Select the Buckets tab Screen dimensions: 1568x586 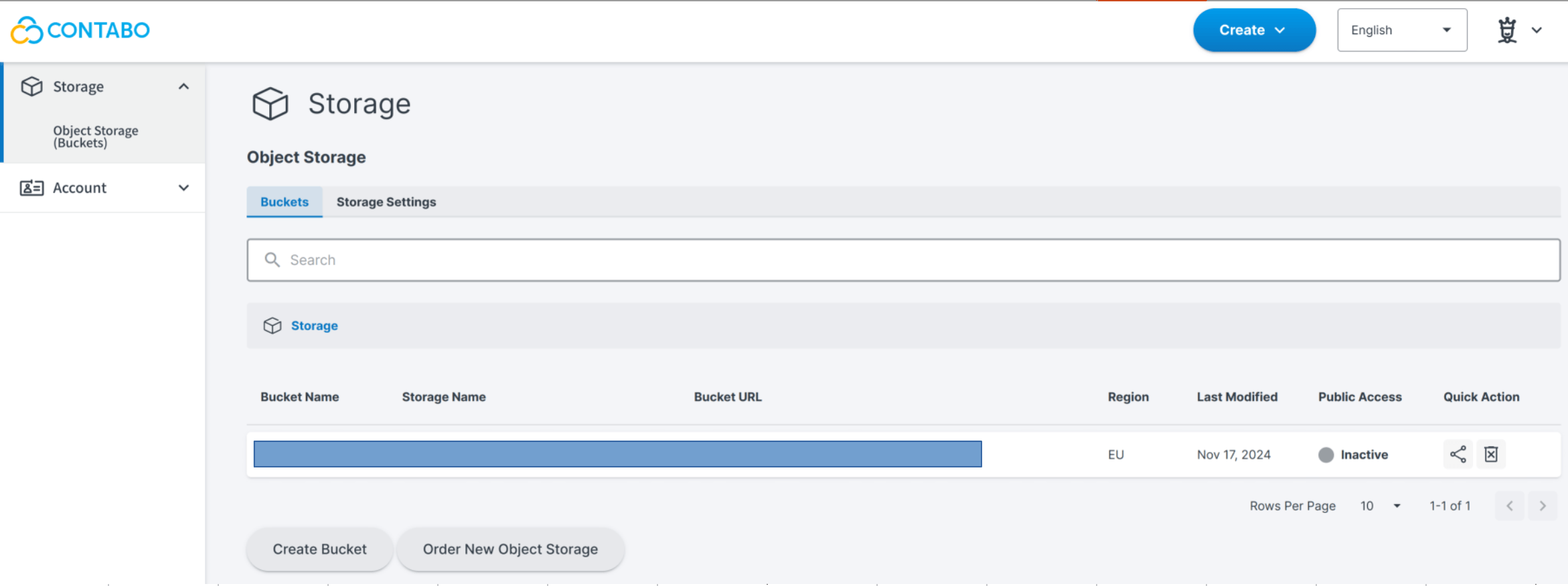click(x=285, y=202)
